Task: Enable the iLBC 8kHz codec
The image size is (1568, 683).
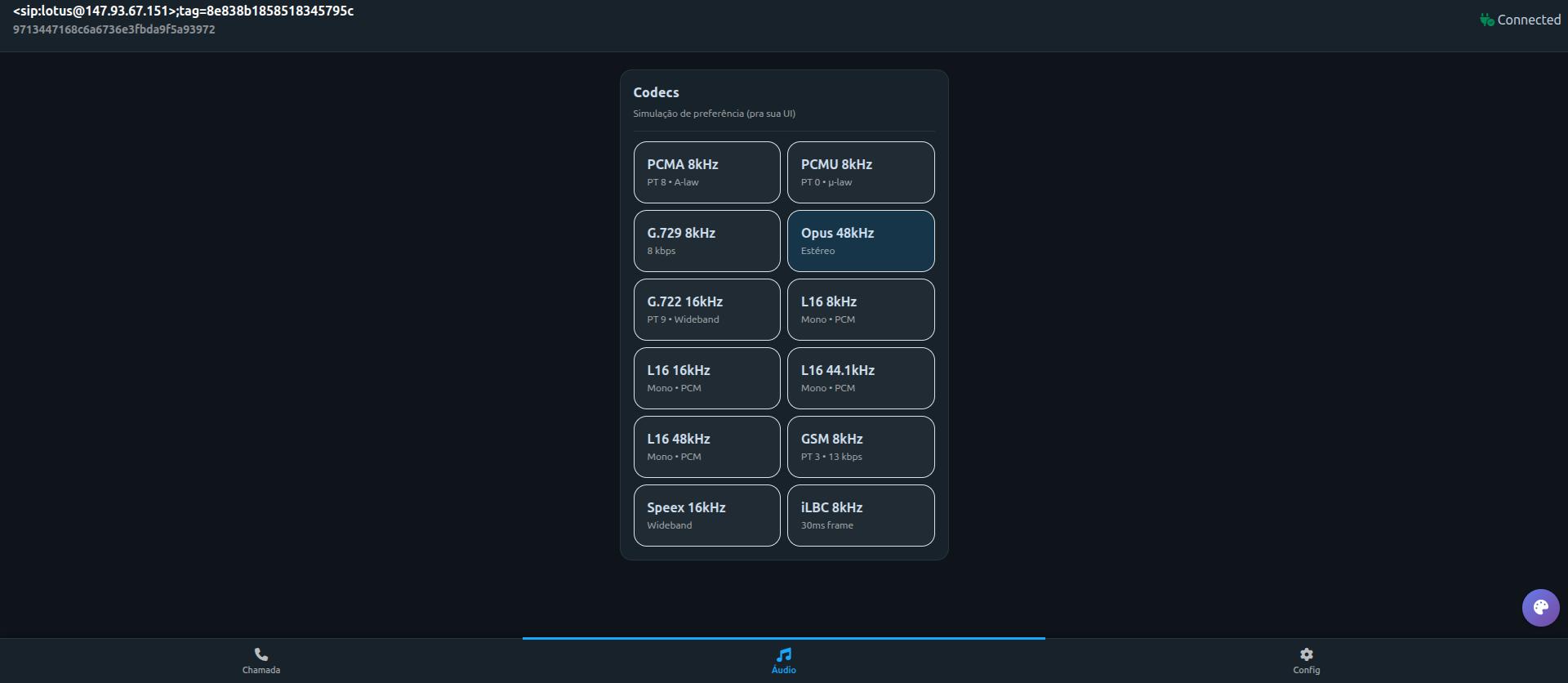Action: [x=861, y=516]
